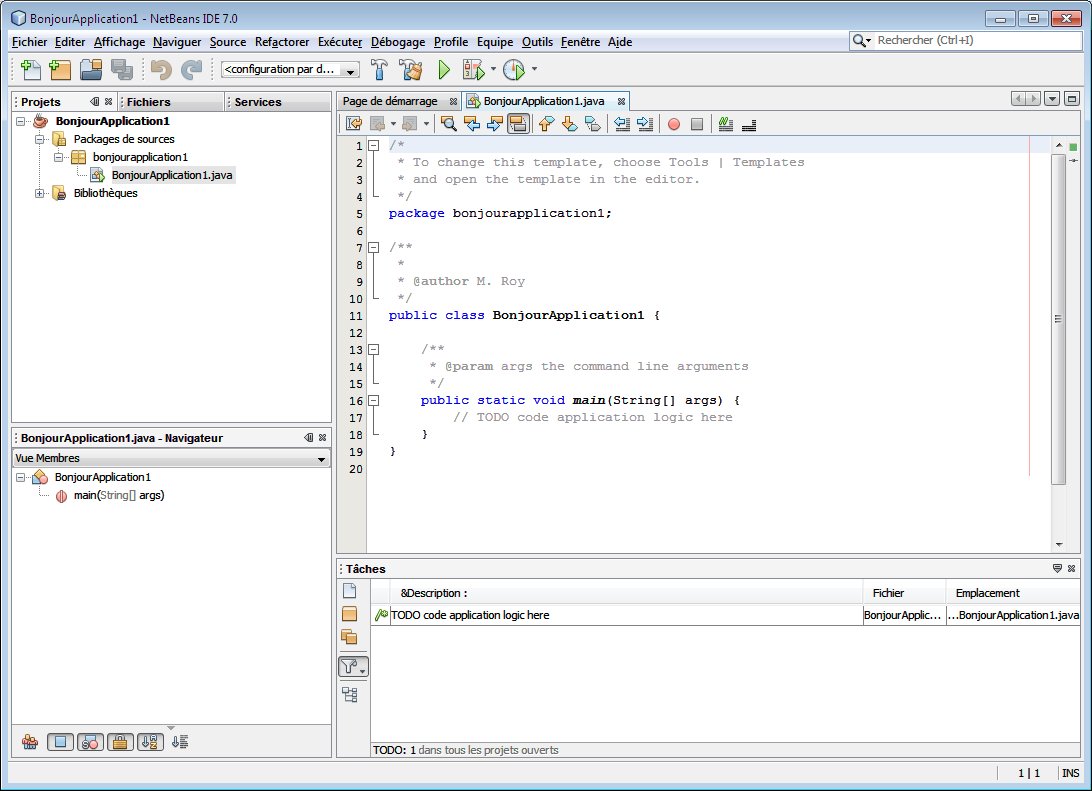Open the Débogage menu
The height and width of the screenshot is (791, 1092).
click(398, 42)
